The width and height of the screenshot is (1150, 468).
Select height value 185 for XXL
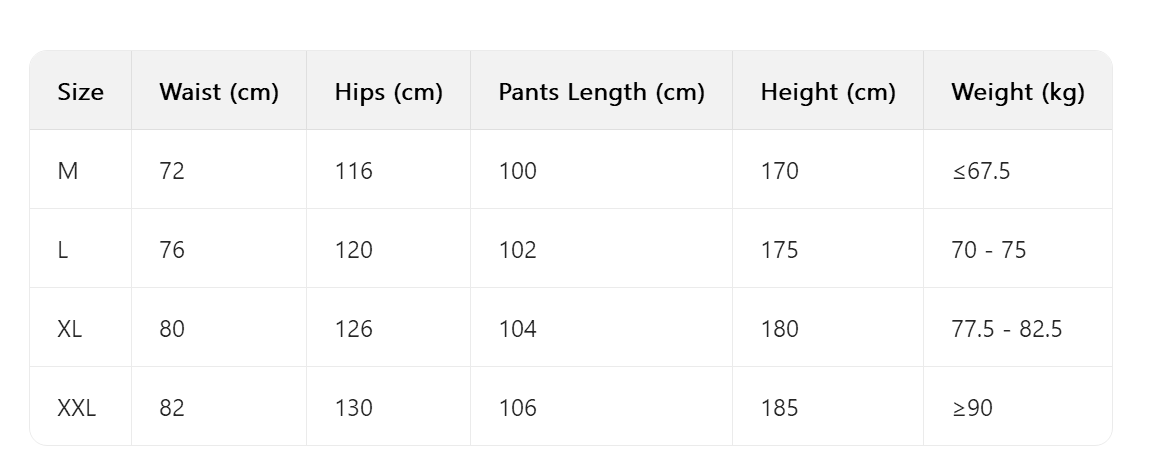779,407
